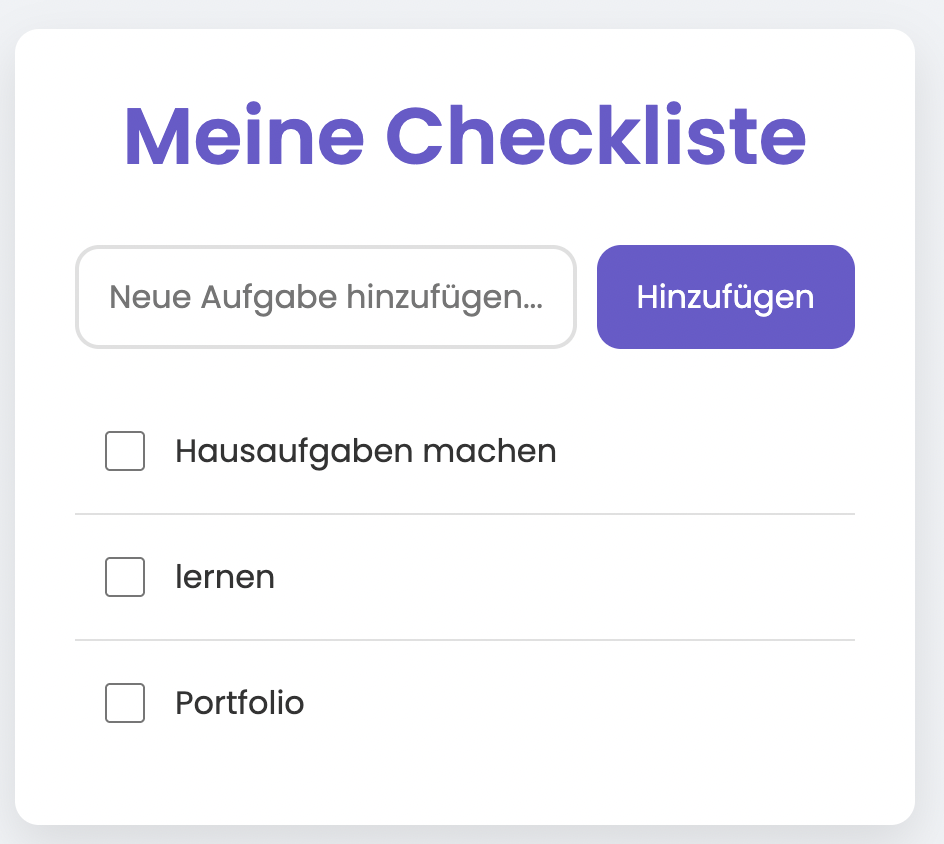Focus the "Neue Aufgabe hinzufügen..." input field

tap(326, 297)
